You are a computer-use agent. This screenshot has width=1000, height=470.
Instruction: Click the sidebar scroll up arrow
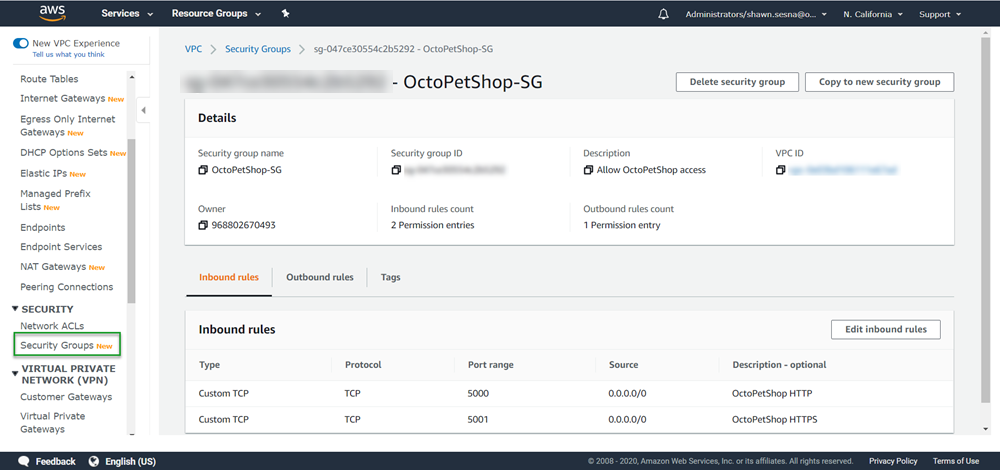coord(132,77)
